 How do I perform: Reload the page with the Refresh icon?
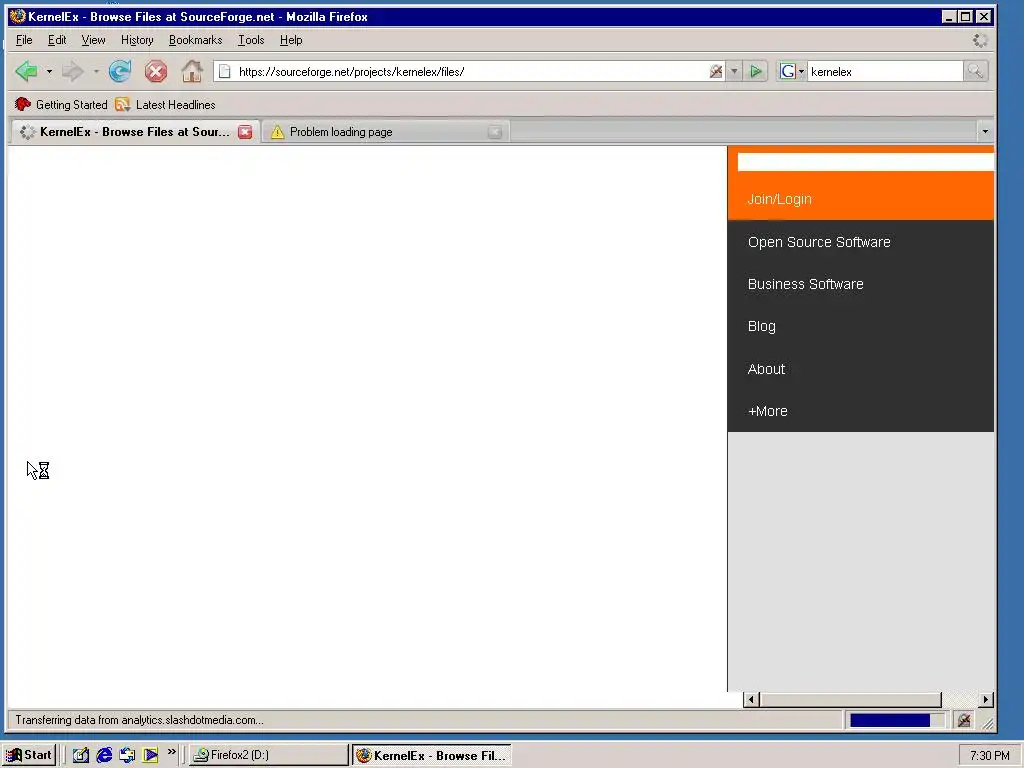pos(120,71)
